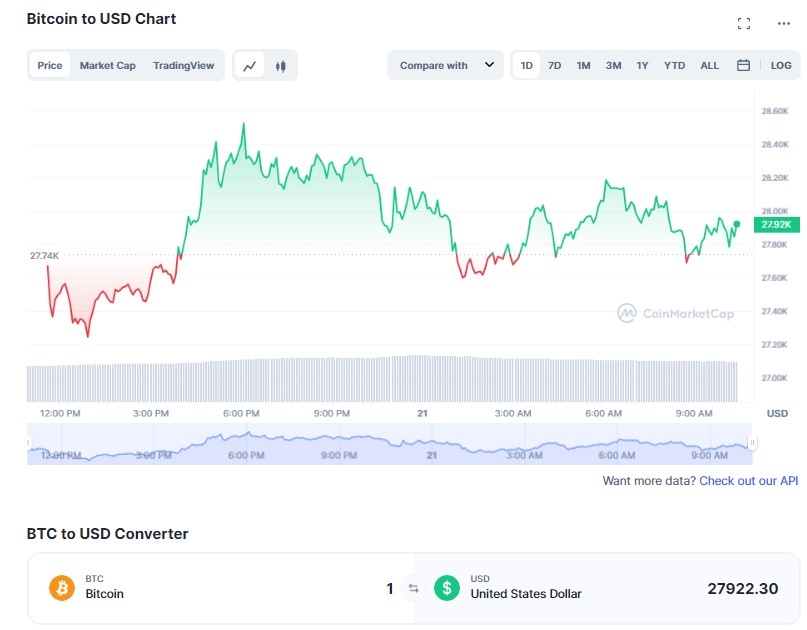
Task: Switch to candlestick chart icon
Action: (280, 66)
